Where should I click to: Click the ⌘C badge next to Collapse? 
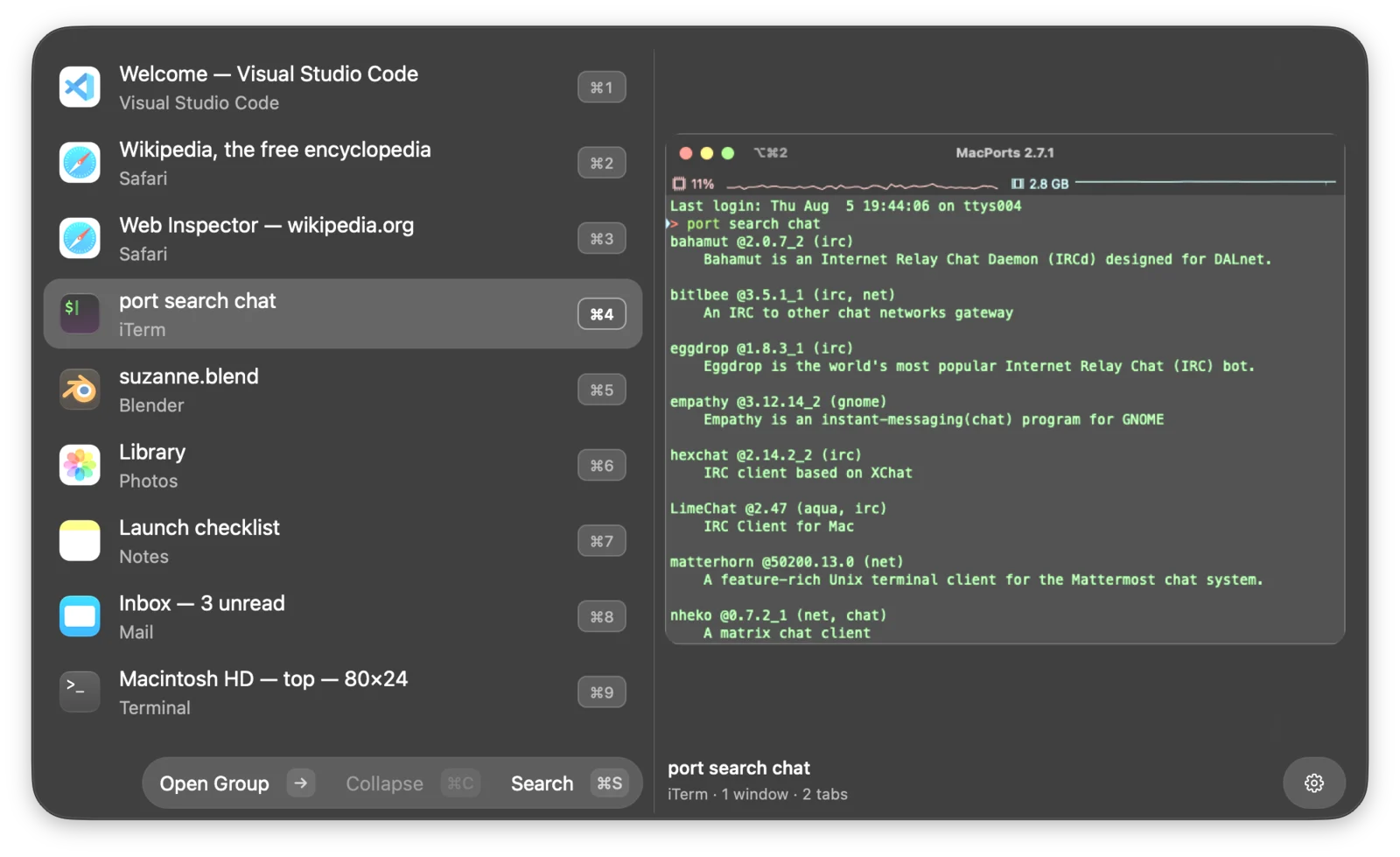click(460, 783)
